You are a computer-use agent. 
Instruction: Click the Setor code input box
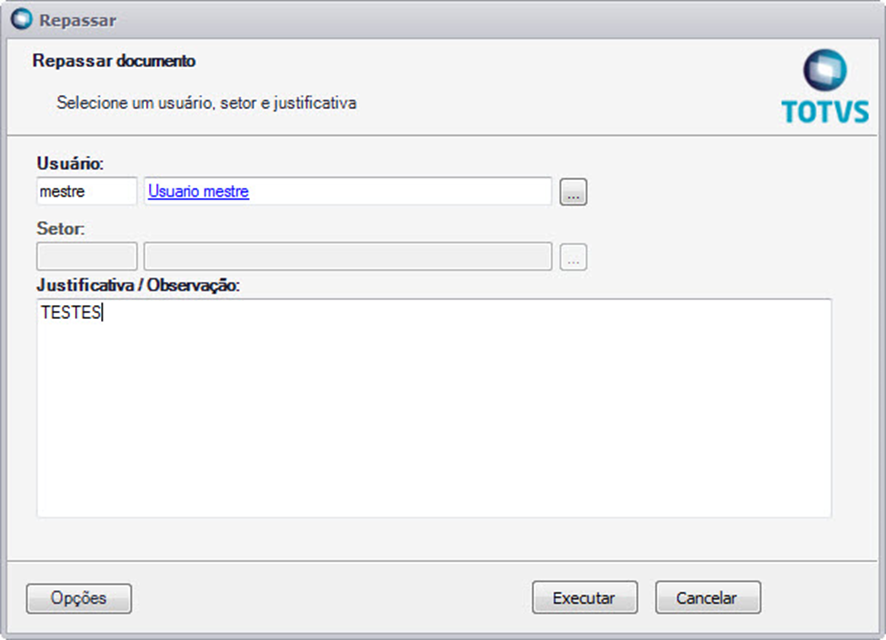[86, 257]
